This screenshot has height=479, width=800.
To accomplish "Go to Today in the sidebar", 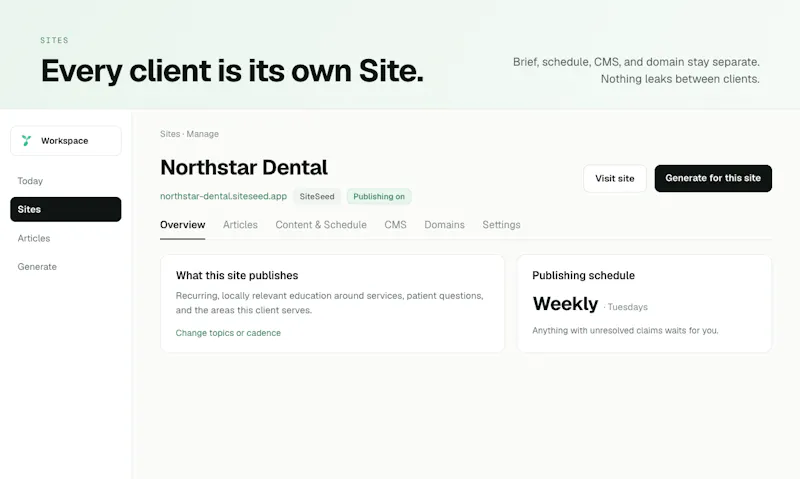I will [x=30, y=181].
